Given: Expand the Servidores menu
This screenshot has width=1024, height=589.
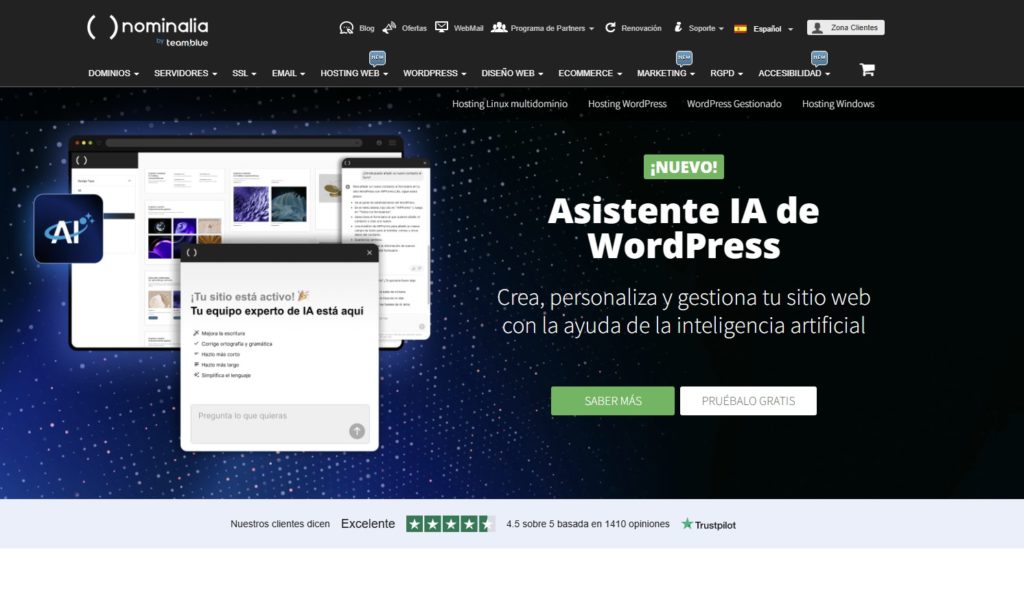Looking at the screenshot, I should coord(185,73).
